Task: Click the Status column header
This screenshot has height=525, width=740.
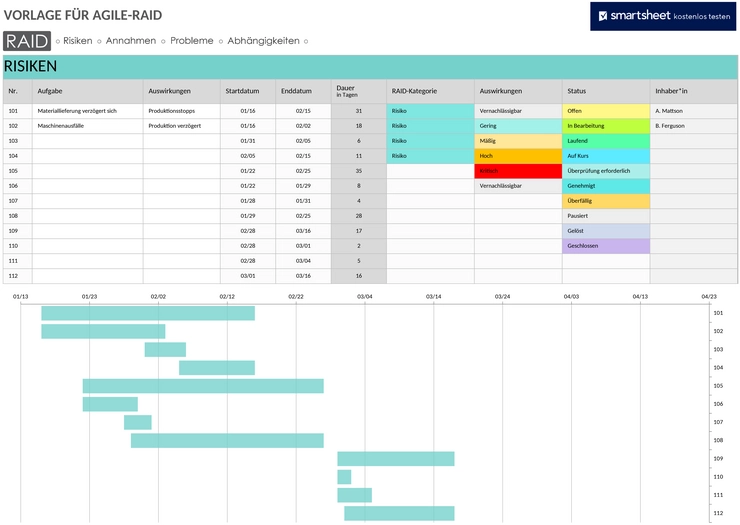Action: point(606,91)
